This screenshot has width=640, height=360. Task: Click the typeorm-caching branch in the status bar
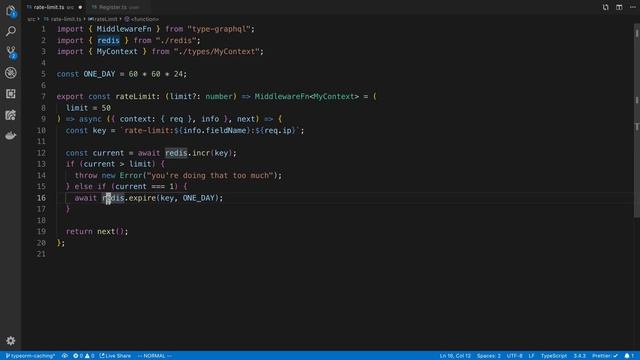pos(30,356)
